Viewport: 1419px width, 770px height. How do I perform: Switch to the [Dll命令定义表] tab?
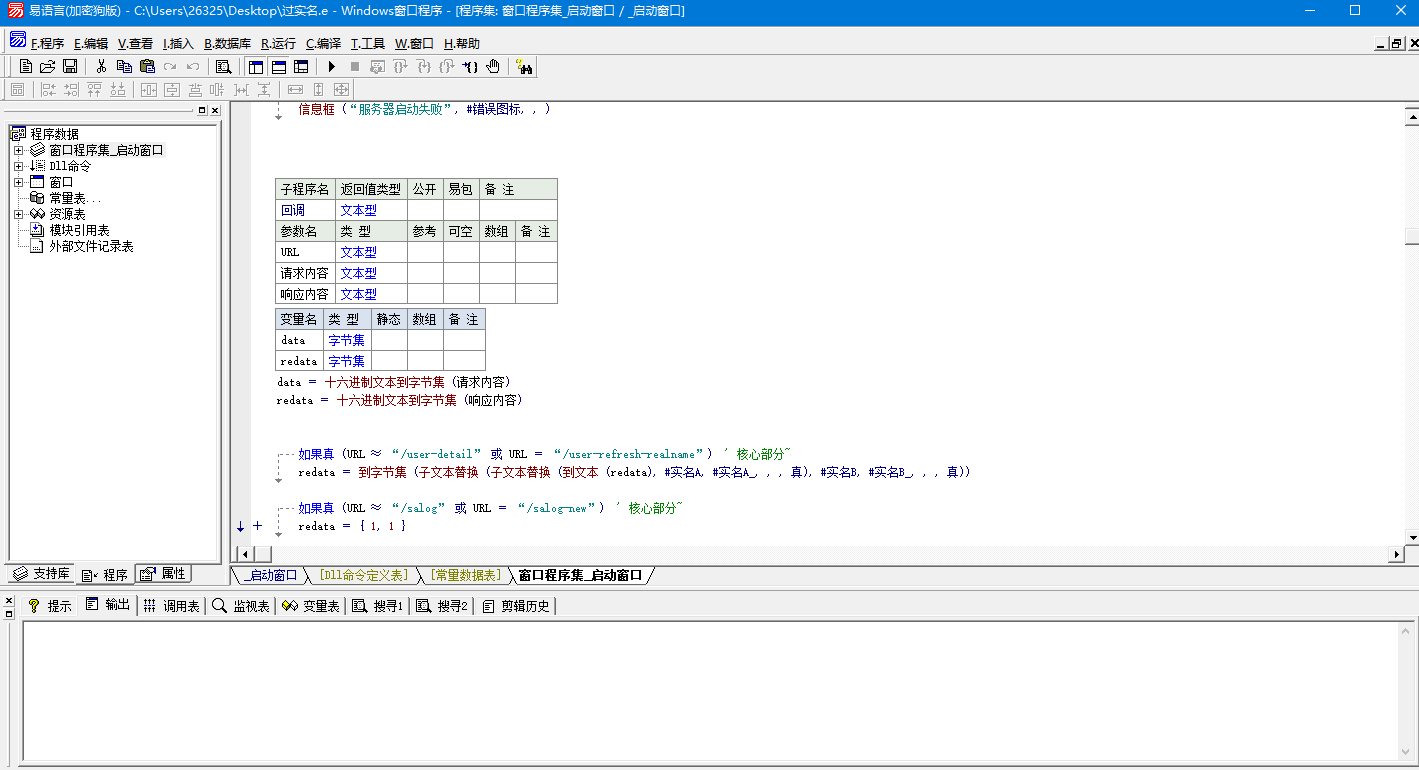[364, 576]
